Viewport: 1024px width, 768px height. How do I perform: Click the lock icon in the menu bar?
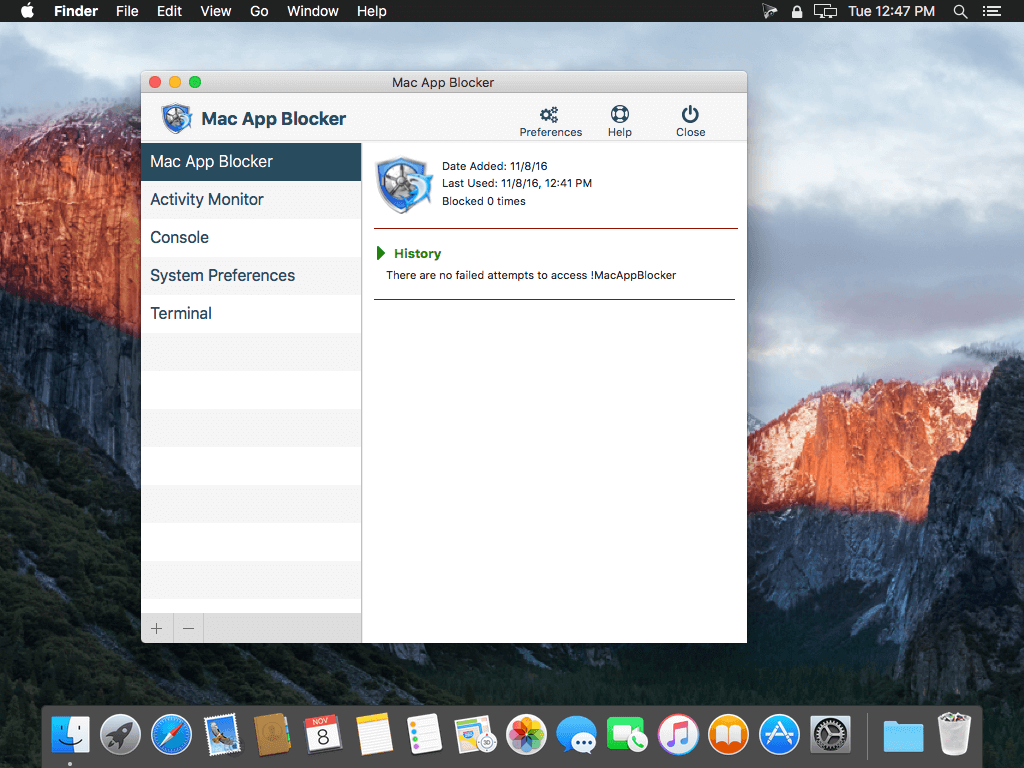[797, 11]
